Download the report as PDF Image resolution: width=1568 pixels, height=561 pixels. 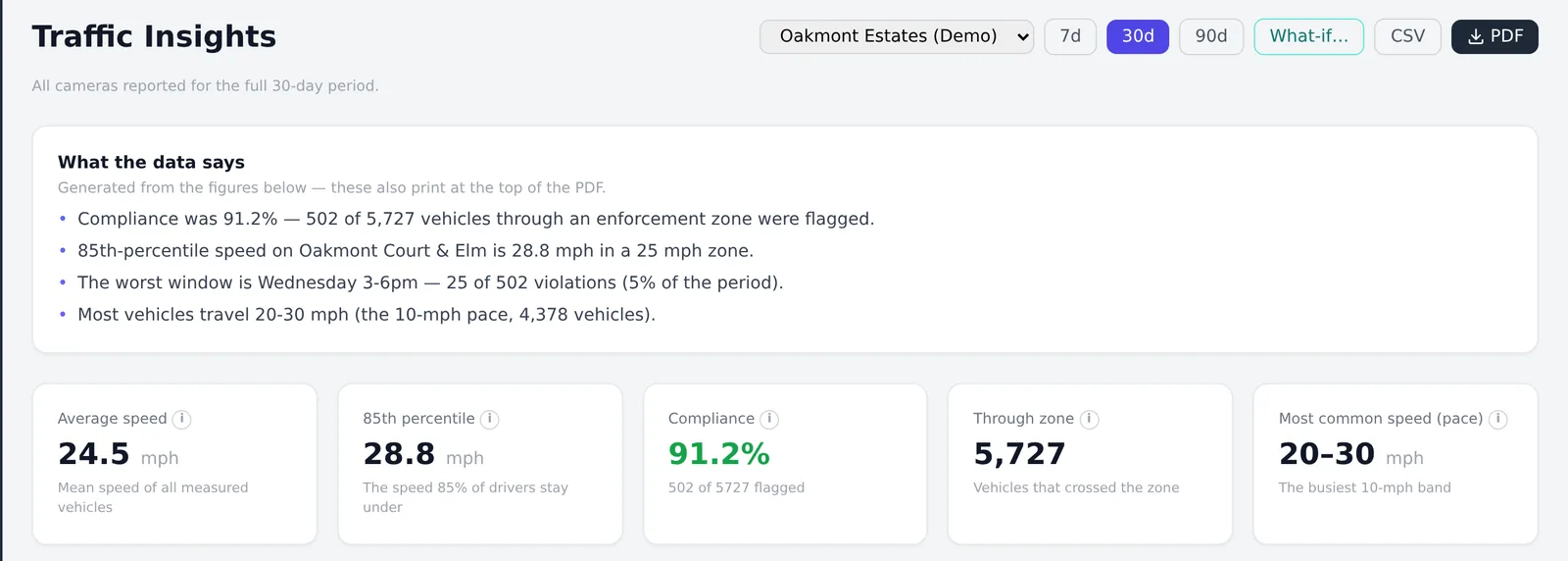coord(1494,36)
